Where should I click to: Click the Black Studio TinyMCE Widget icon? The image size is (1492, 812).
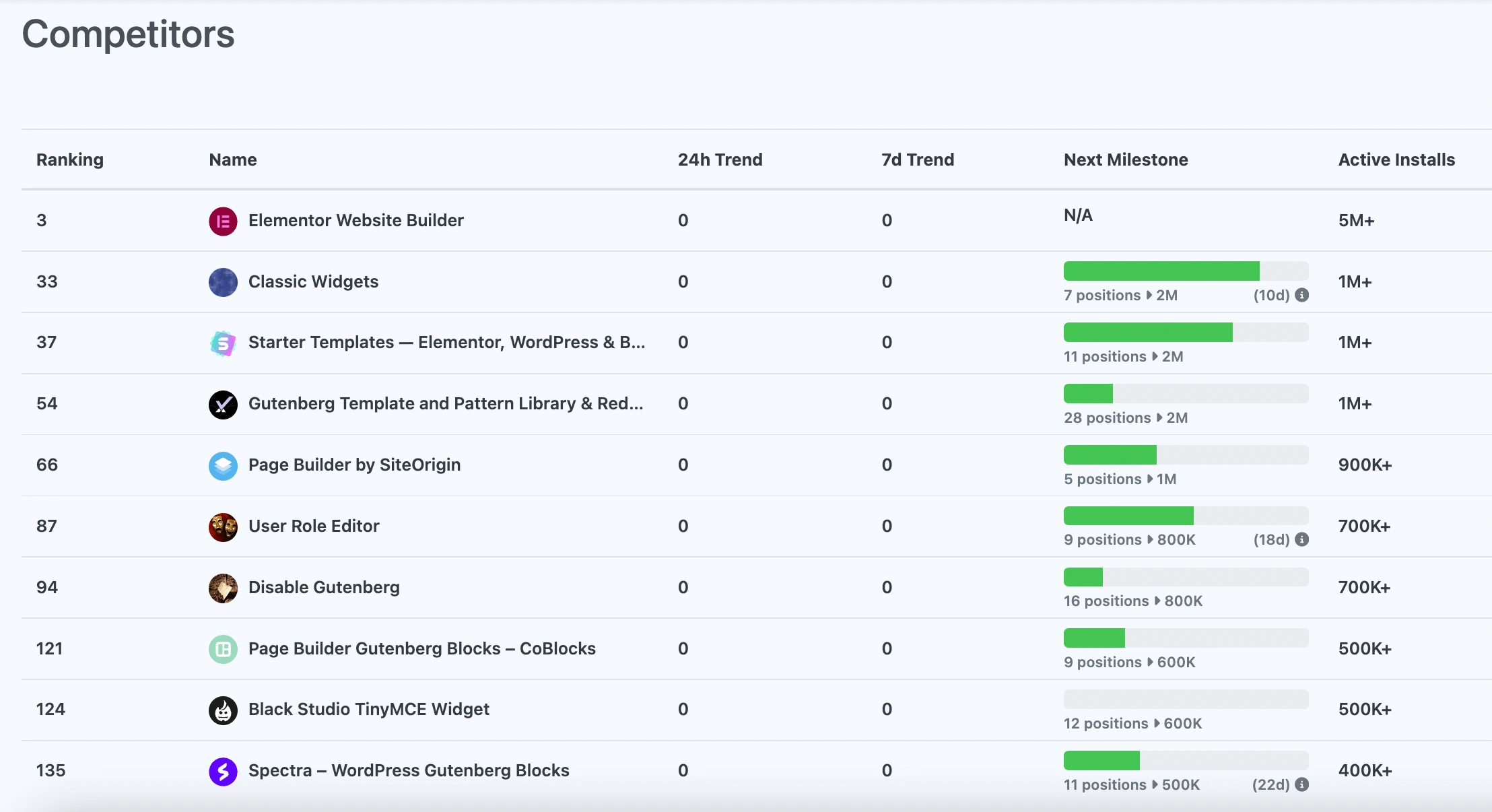click(223, 710)
